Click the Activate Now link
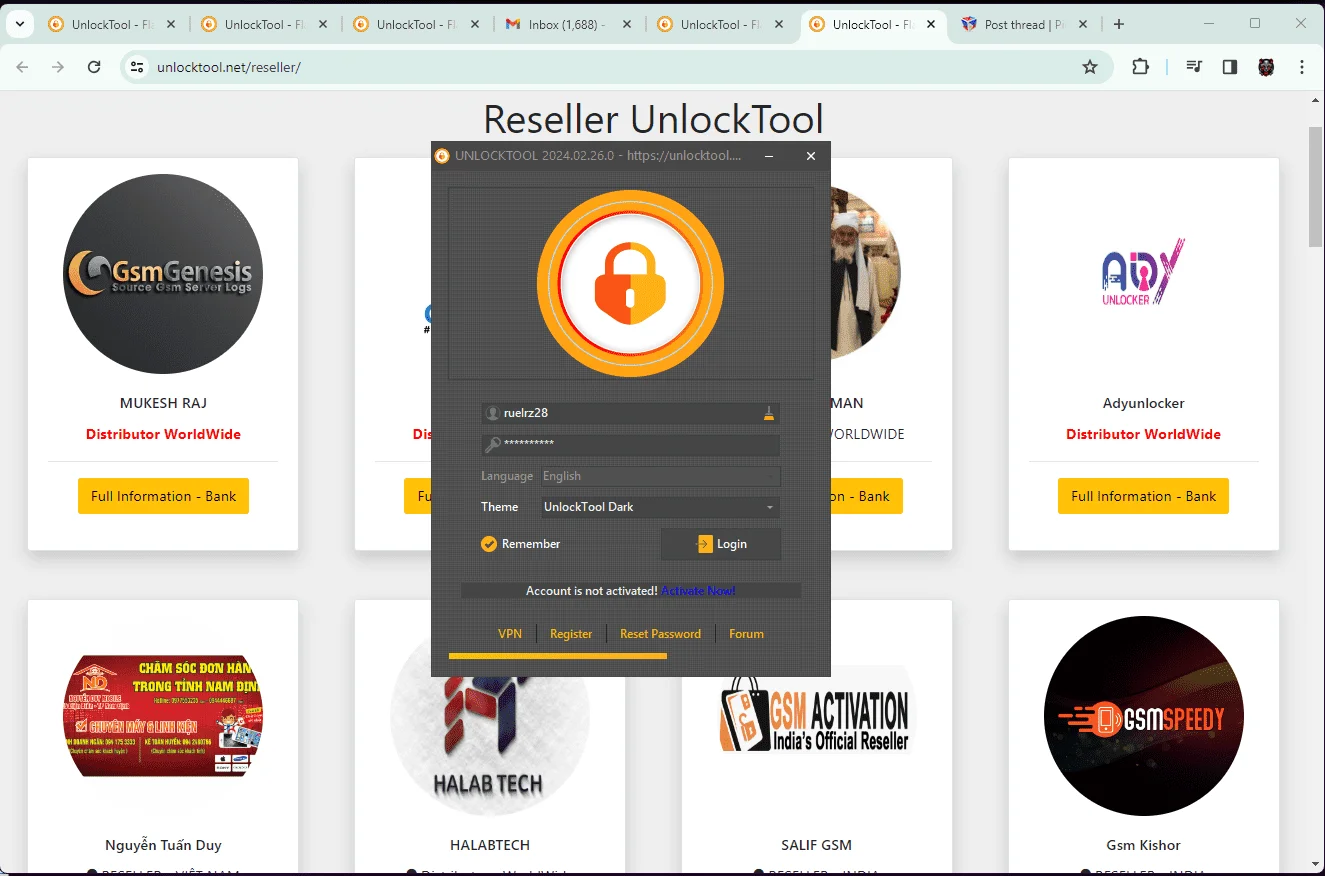The width and height of the screenshot is (1325, 876). click(x=698, y=591)
